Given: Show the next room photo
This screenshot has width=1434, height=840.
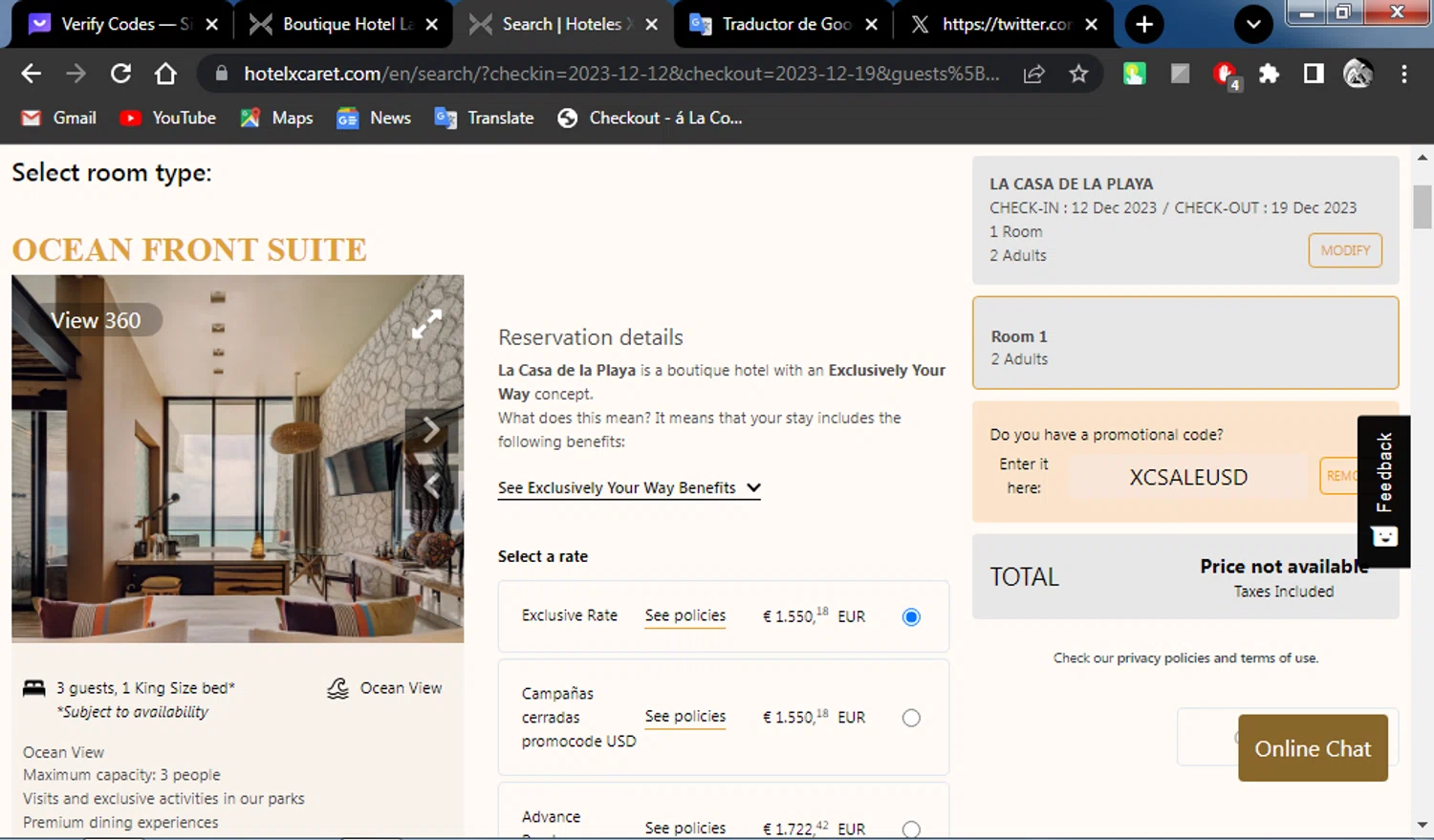Looking at the screenshot, I should (x=431, y=430).
